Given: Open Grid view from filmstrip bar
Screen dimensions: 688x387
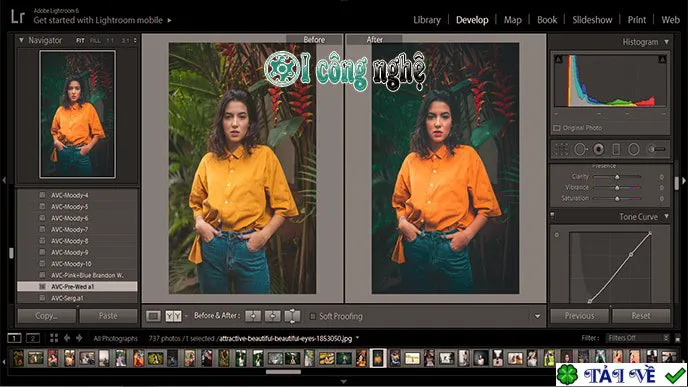Looking at the screenshot, I should (54, 338).
